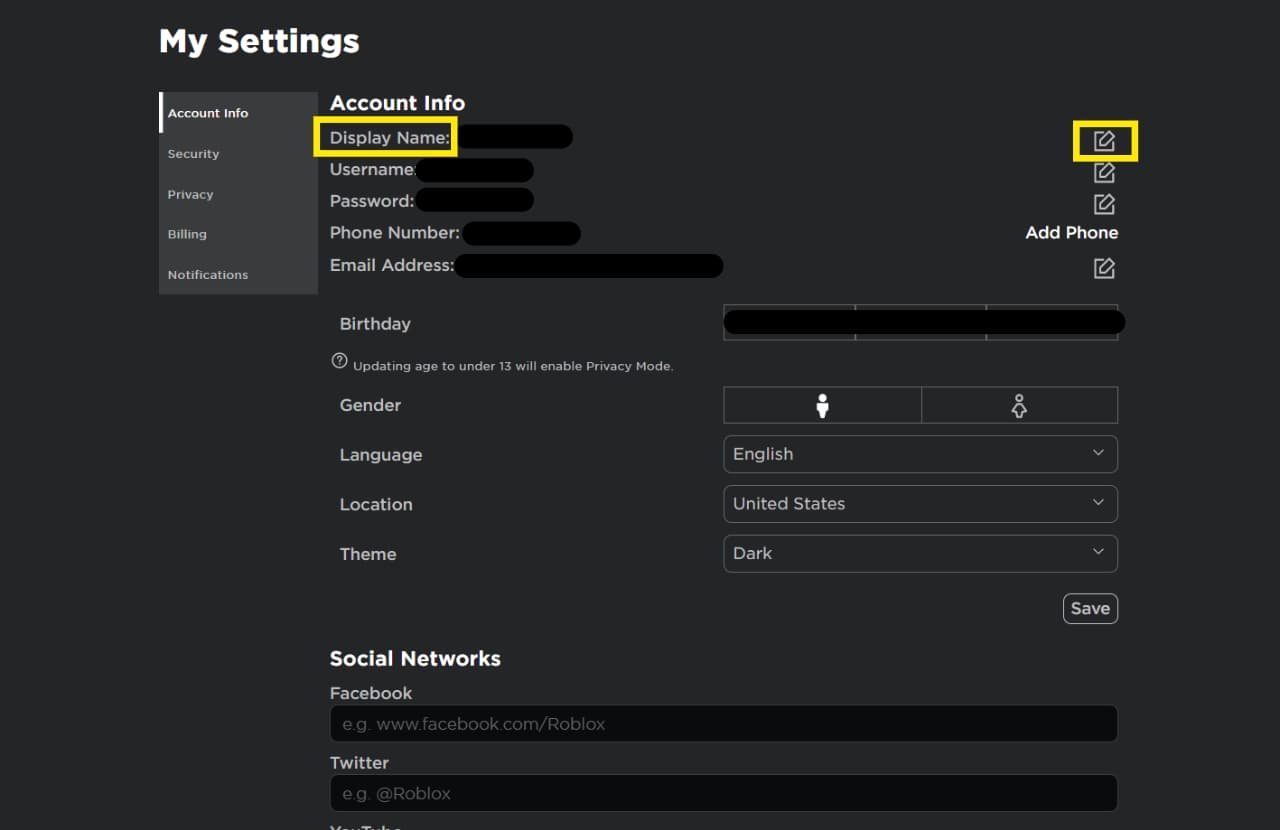Image resolution: width=1280 pixels, height=830 pixels.
Task: Open the Language dropdown showing English
Action: [x=920, y=454]
